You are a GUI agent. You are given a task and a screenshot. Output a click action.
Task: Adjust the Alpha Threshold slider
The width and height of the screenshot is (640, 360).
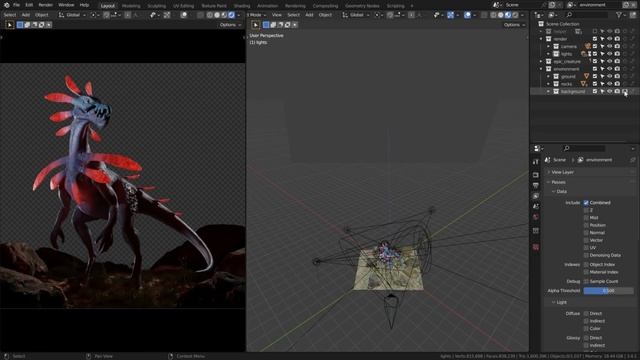coord(608,291)
